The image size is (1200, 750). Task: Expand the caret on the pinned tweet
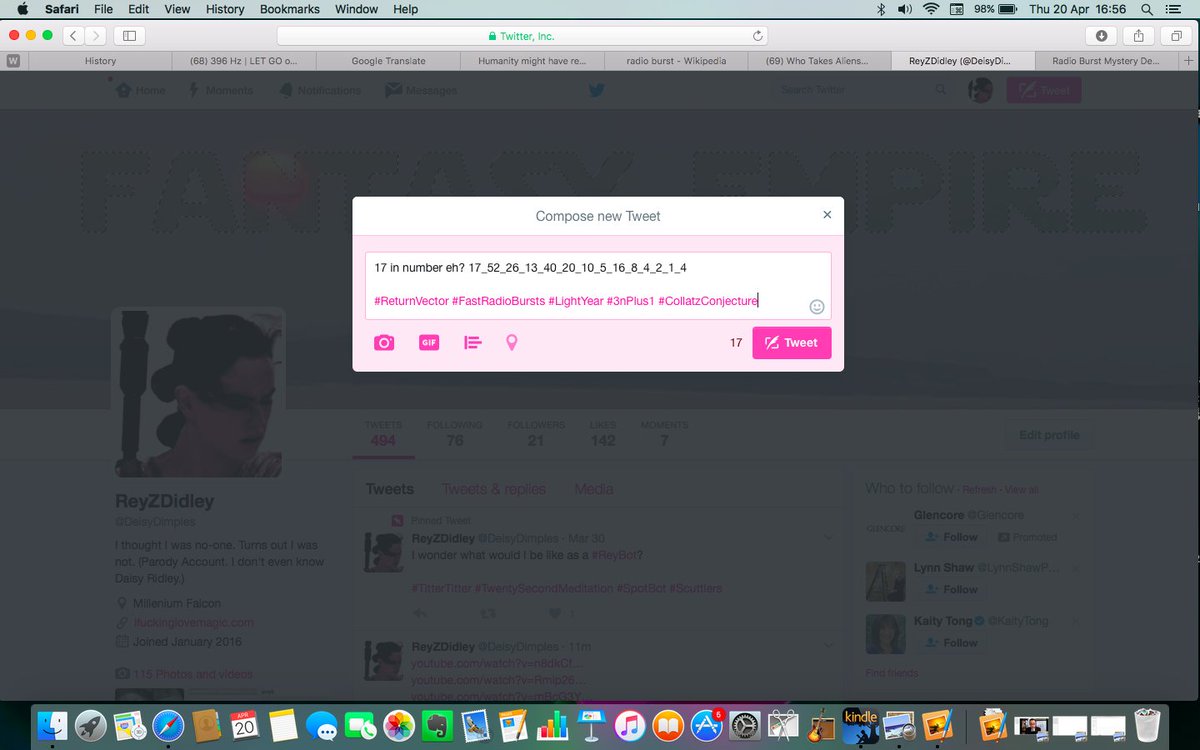point(828,537)
